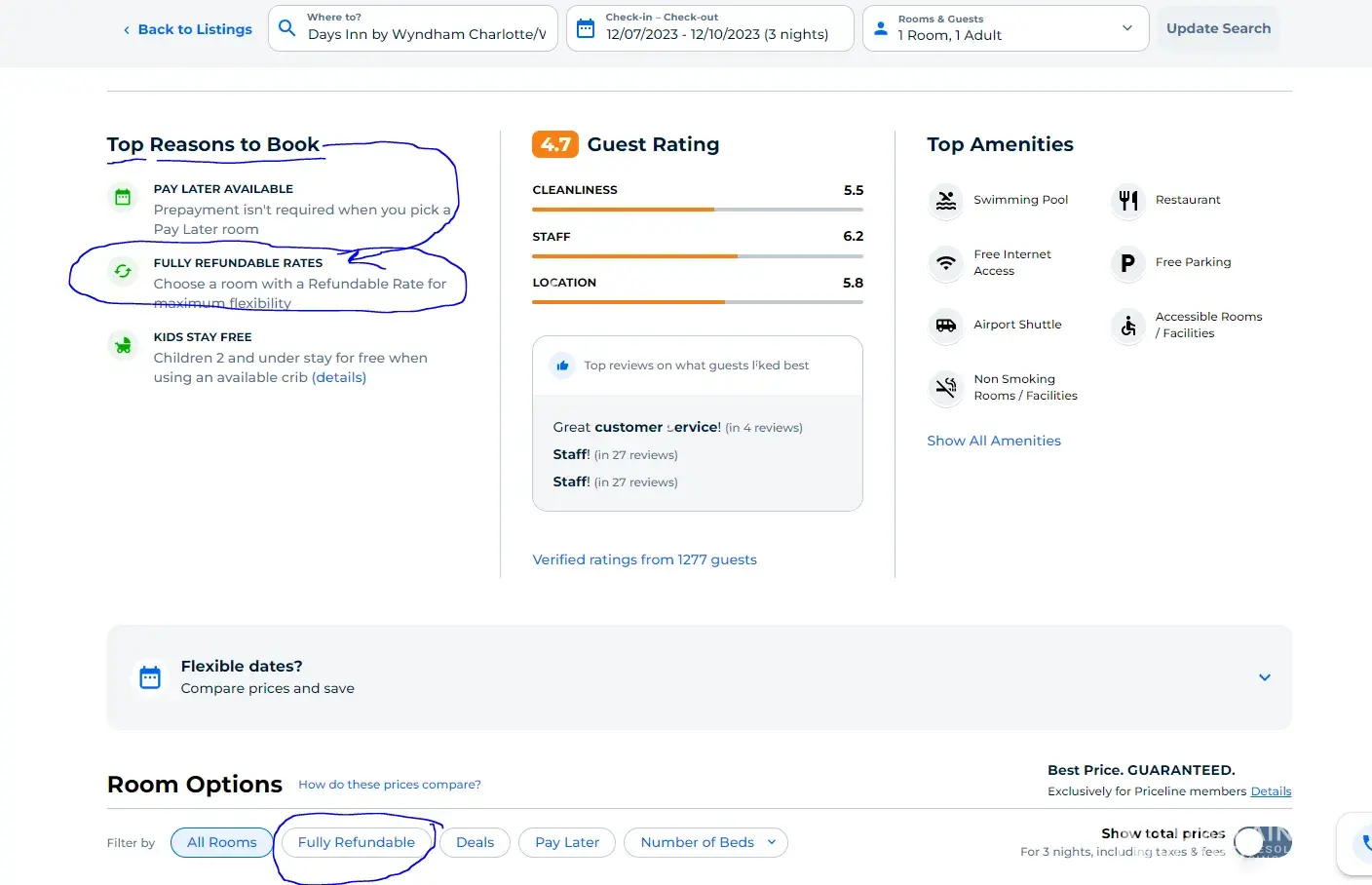Go Back to Listings
The width and height of the screenshot is (1372, 885).
click(x=187, y=29)
